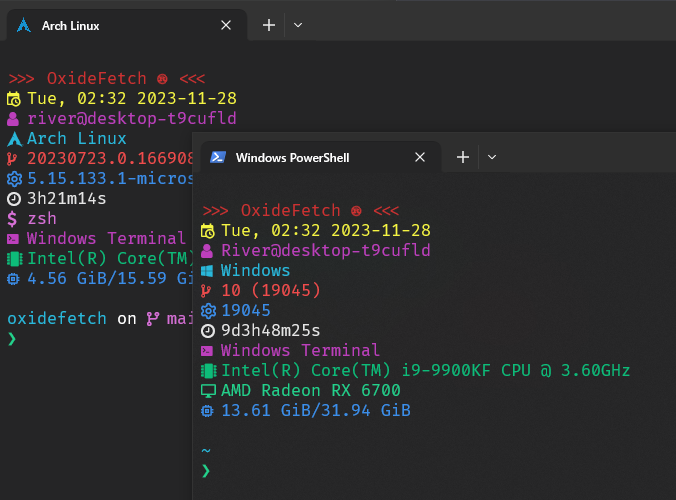Screen dimensions: 676x500
Task: Click gear icon beside 5.15.133.1 kernel
Action: tap(14, 179)
